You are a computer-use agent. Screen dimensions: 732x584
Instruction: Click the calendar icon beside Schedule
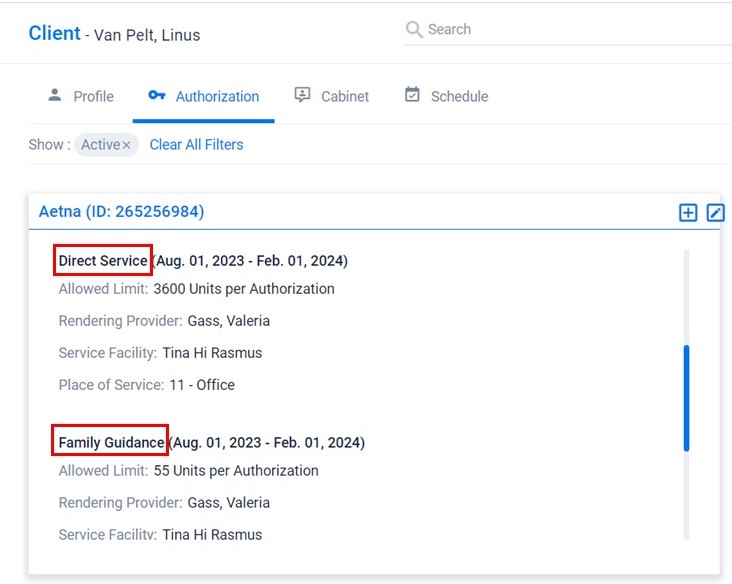coord(412,95)
